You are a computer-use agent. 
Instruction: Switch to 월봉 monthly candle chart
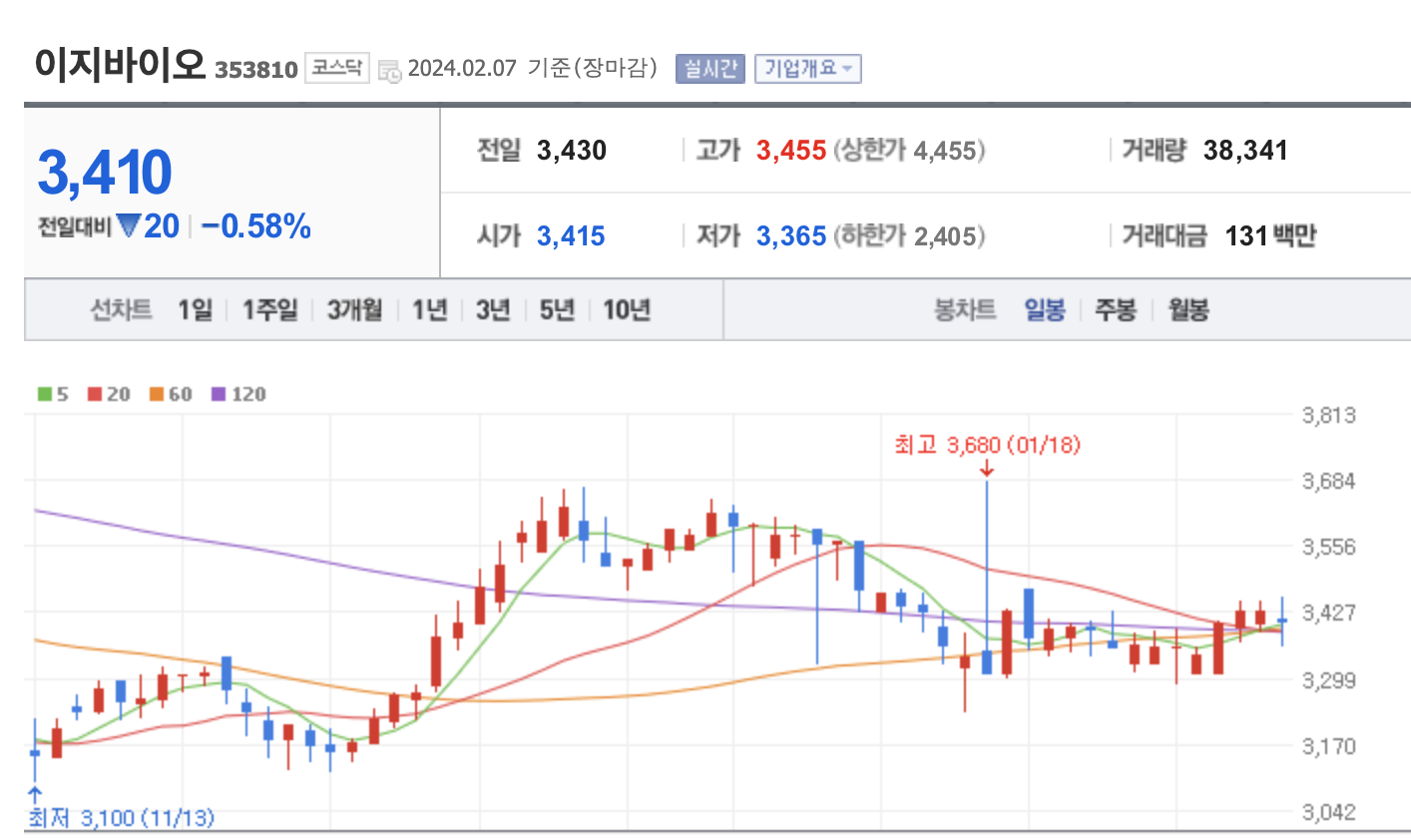[1188, 310]
